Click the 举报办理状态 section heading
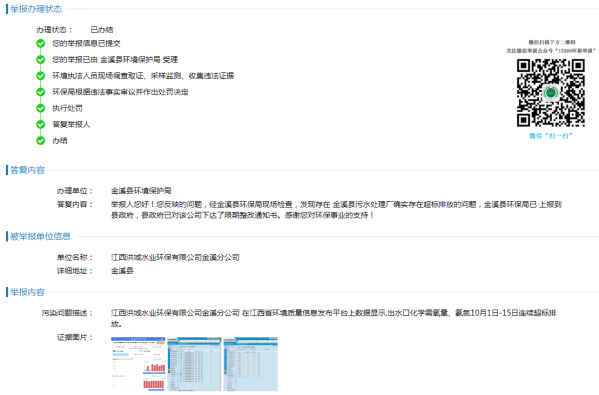 pyautogui.click(x=36, y=9)
